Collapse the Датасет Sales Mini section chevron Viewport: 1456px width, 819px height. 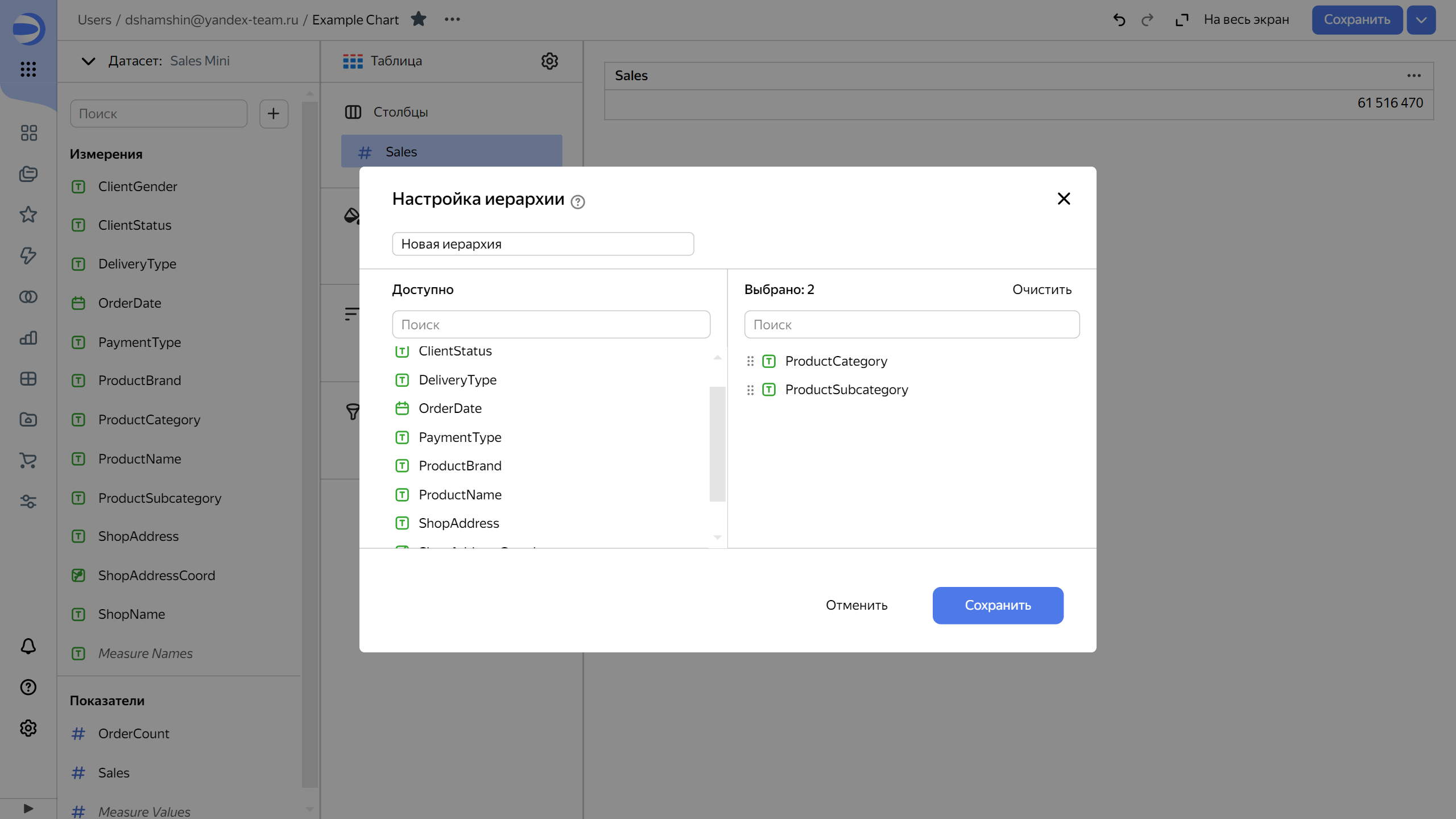tap(88, 61)
